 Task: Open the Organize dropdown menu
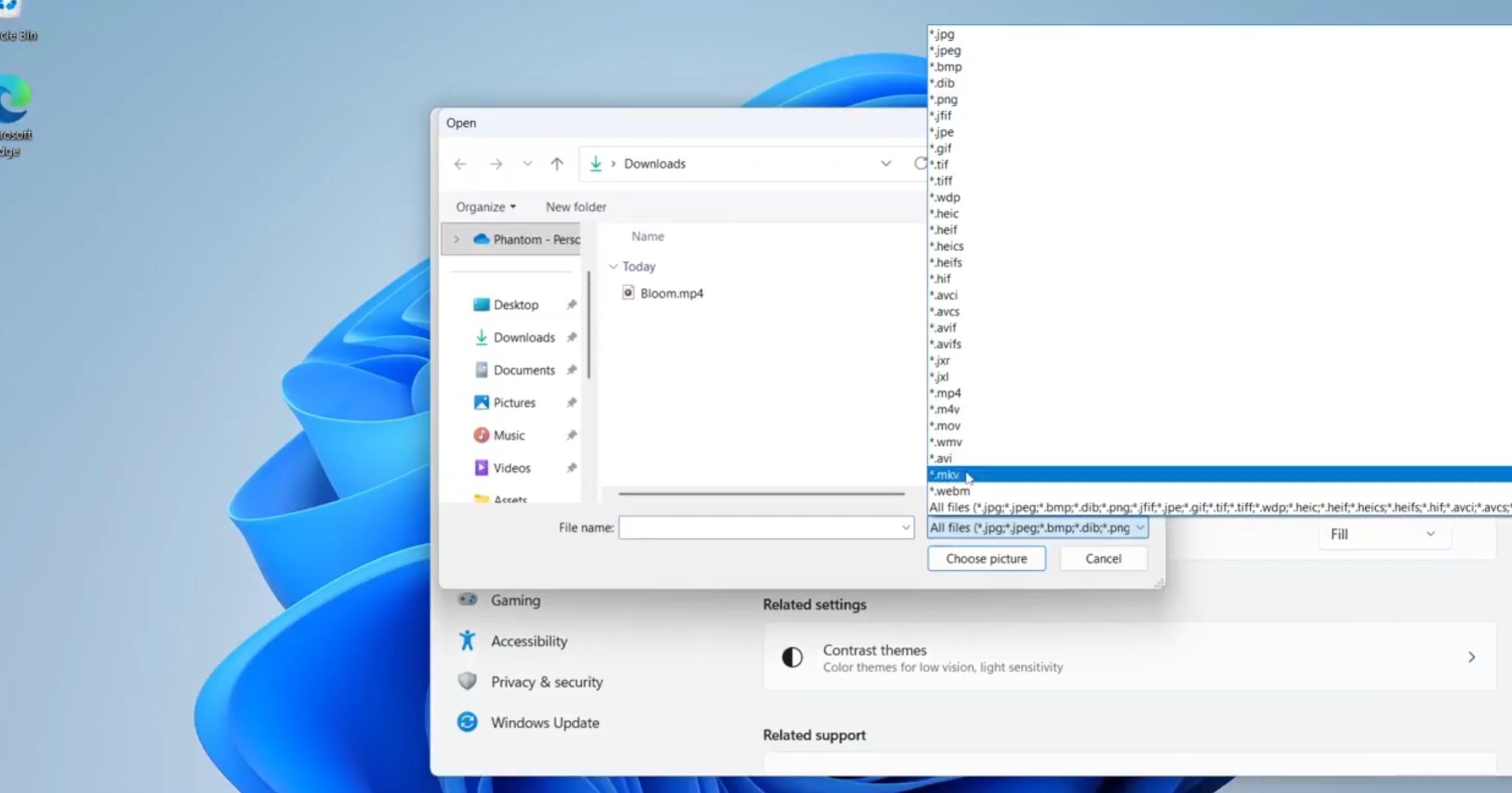pos(485,207)
